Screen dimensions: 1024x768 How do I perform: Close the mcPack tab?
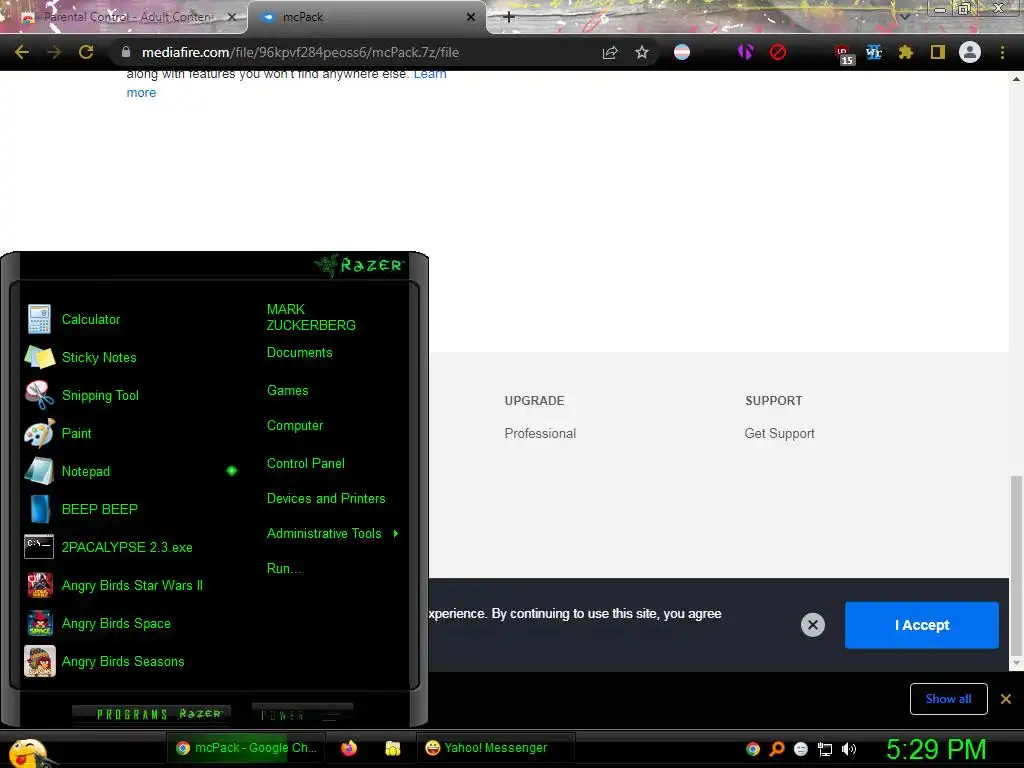(471, 17)
